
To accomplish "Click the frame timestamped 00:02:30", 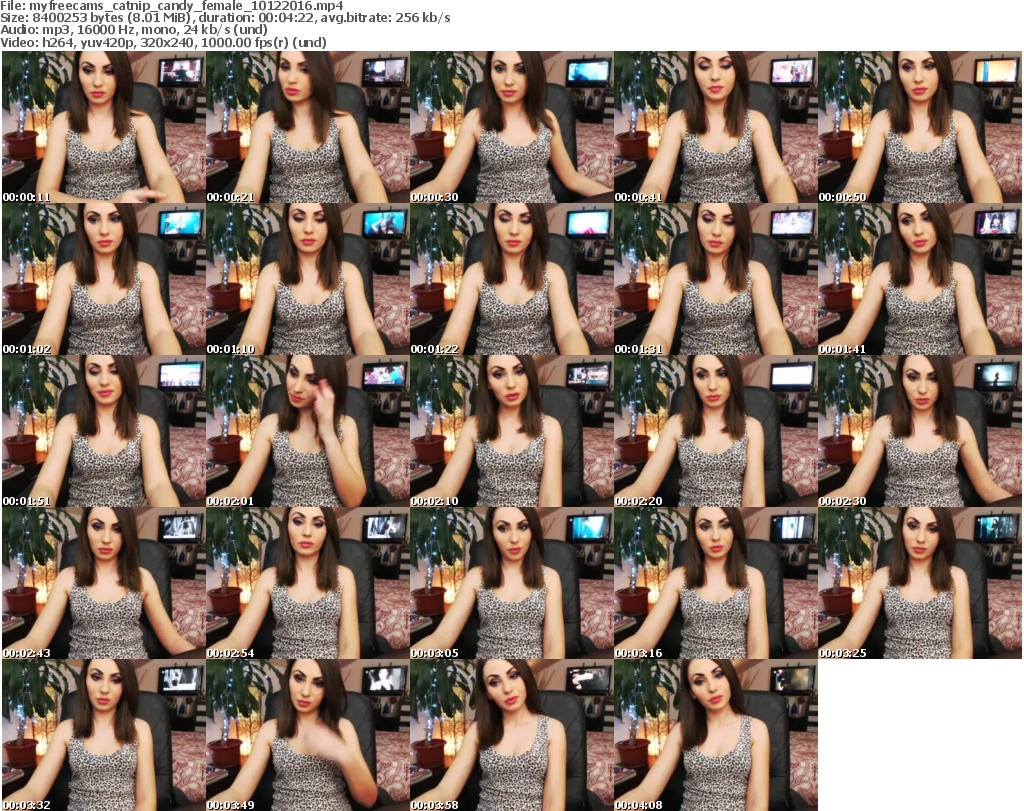I will (x=920, y=431).
